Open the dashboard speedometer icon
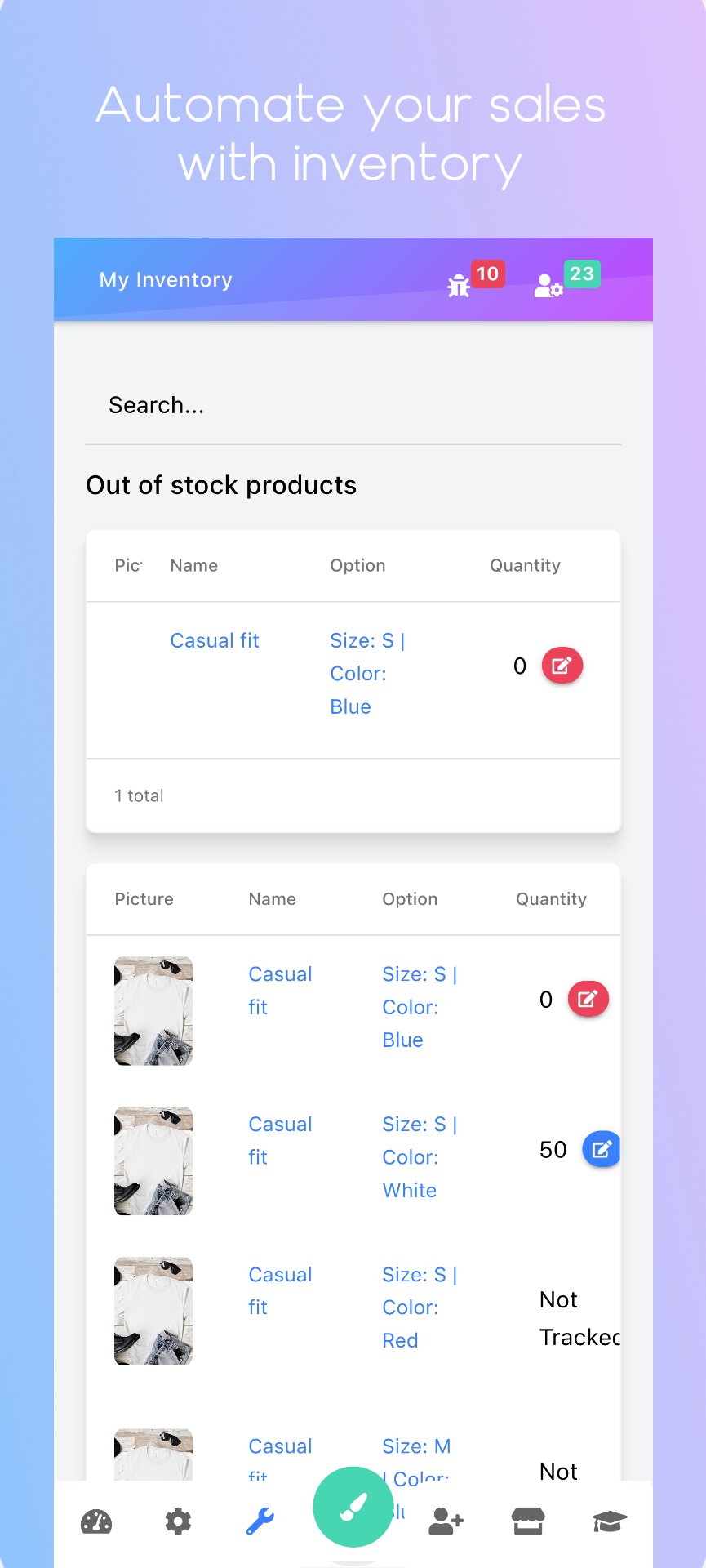The height and width of the screenshot is (1568, 706). 96,1521
